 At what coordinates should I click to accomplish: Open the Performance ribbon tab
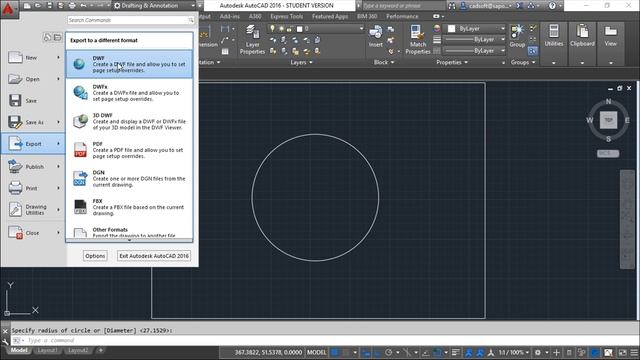pos(402,16)
